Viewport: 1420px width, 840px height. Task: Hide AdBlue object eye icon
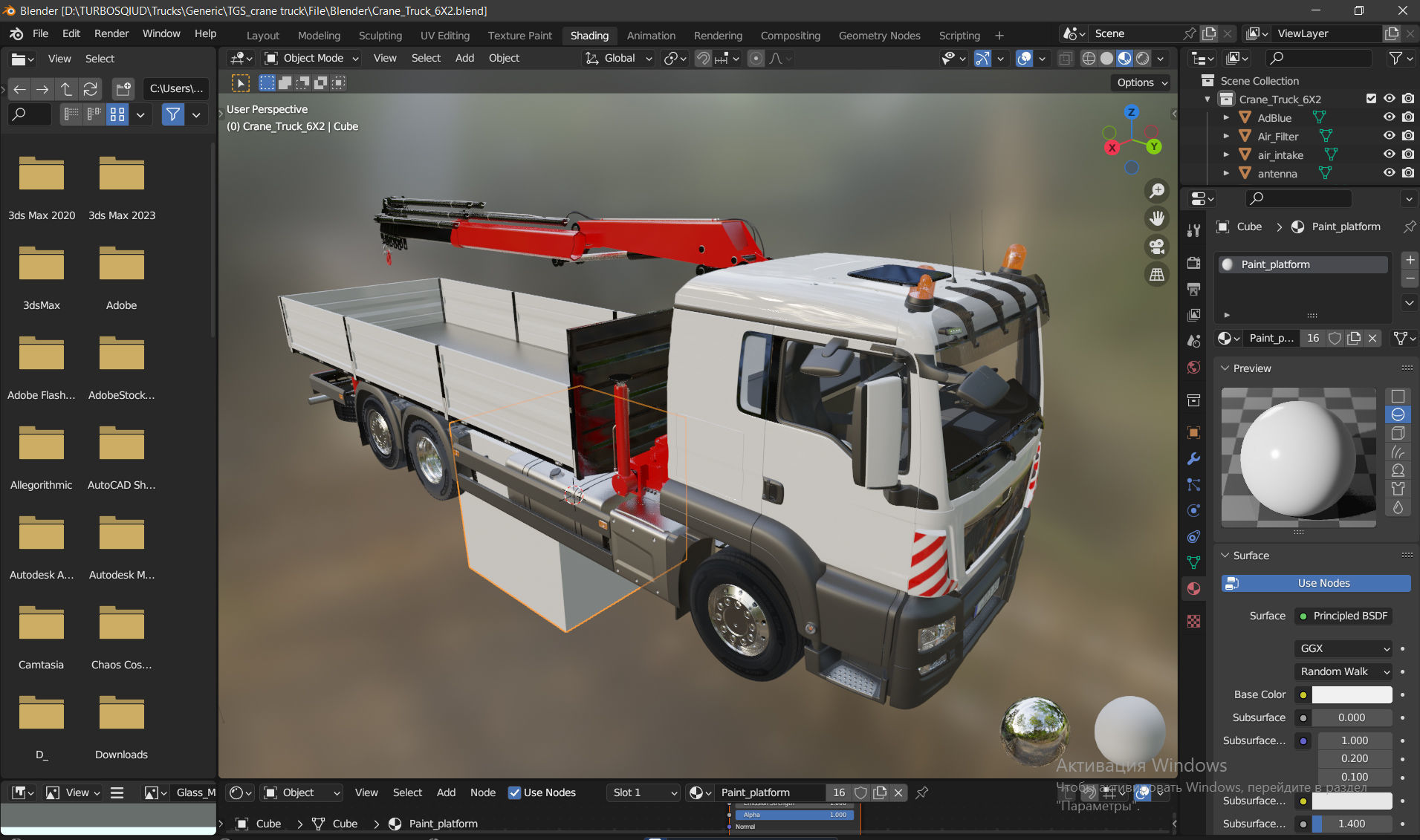pos(1389,117)
